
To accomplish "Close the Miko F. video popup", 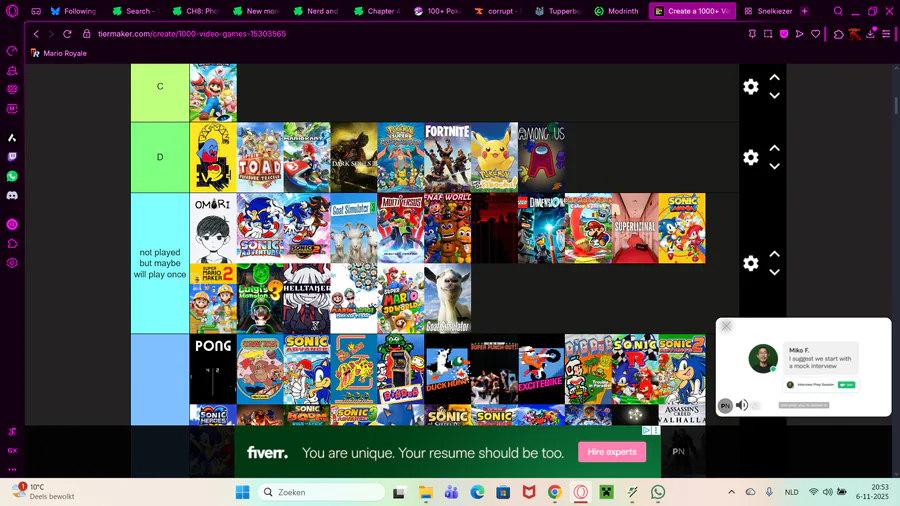I will pos(726,326).
